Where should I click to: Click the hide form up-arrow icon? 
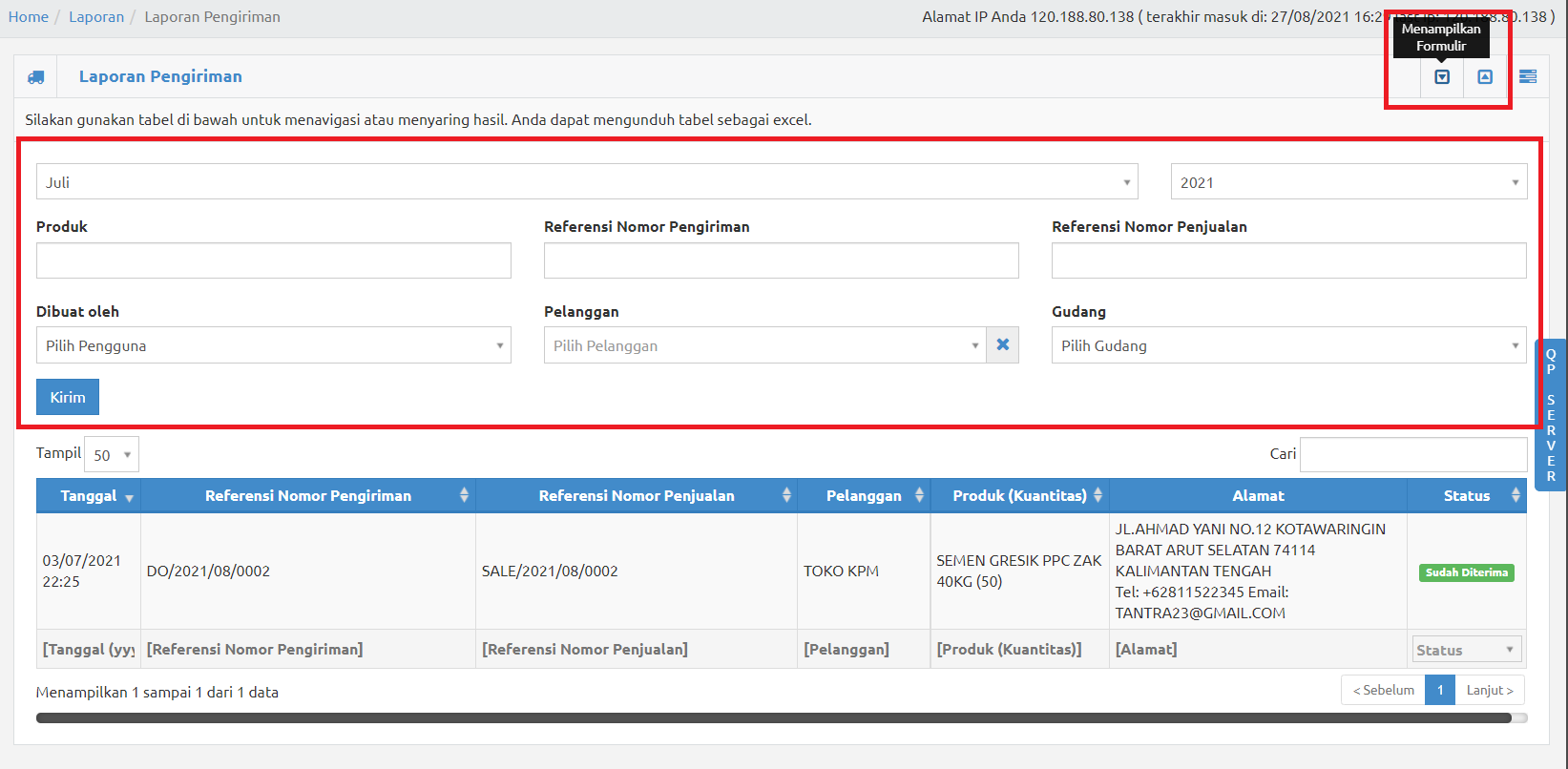tap(1485, 77)
